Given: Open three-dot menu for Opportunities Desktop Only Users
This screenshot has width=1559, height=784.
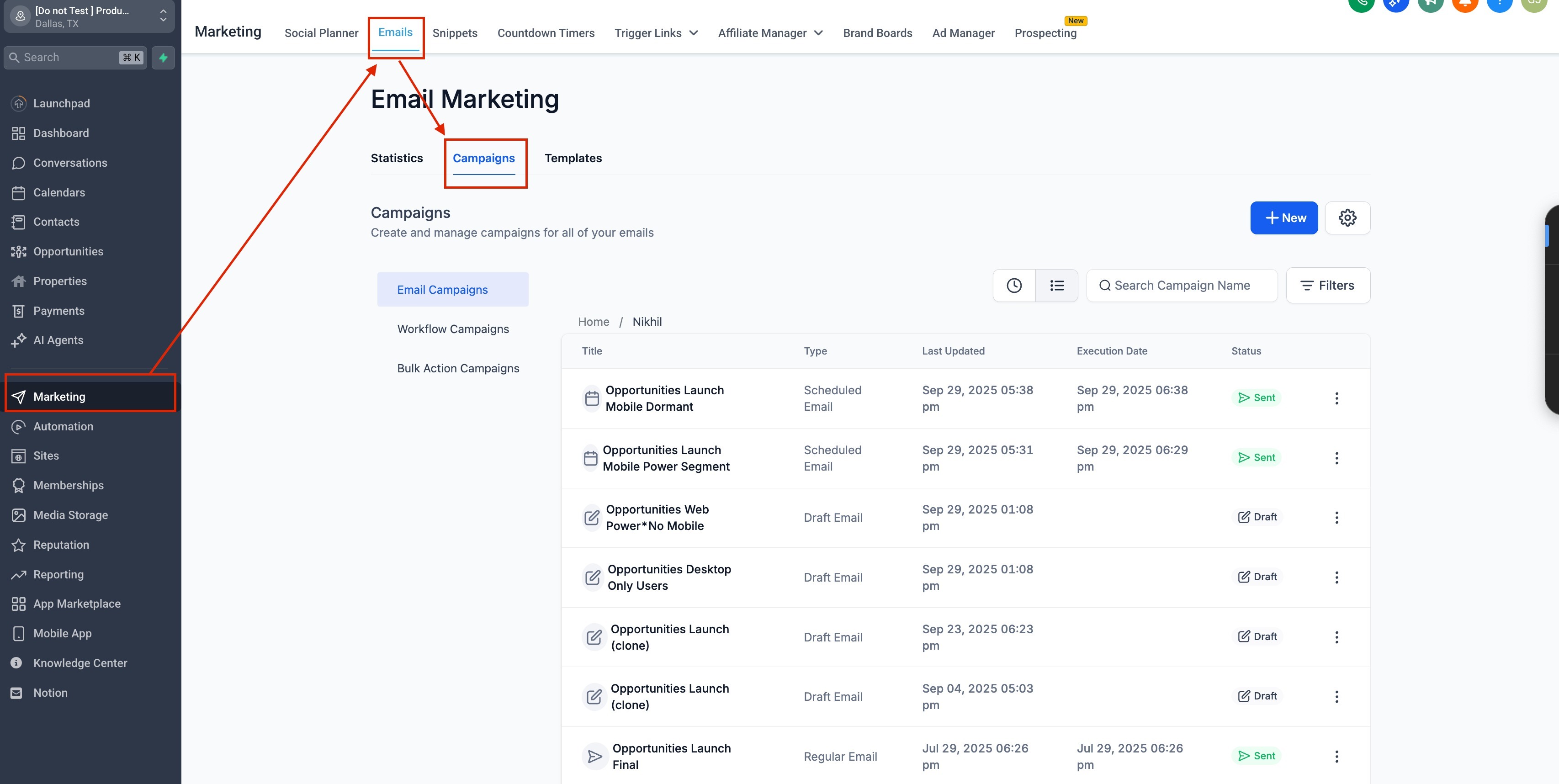Looking at the screenshot, I should [x=1336, y=577].
